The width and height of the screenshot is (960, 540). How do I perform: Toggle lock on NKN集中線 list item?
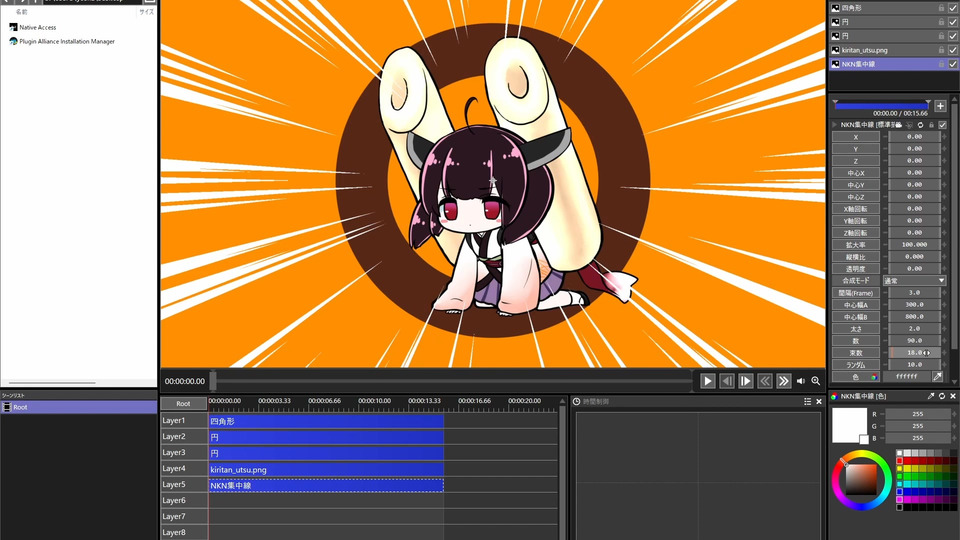pyautogui.click(x=941, y=64)
